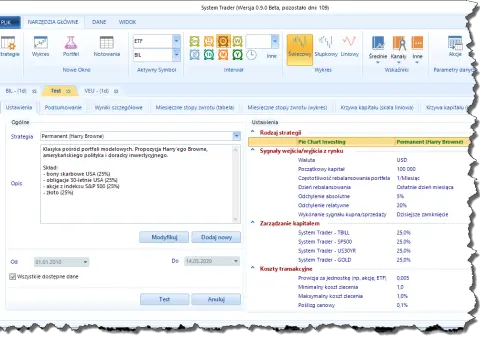Select the orange interval icon left of D

209,41
